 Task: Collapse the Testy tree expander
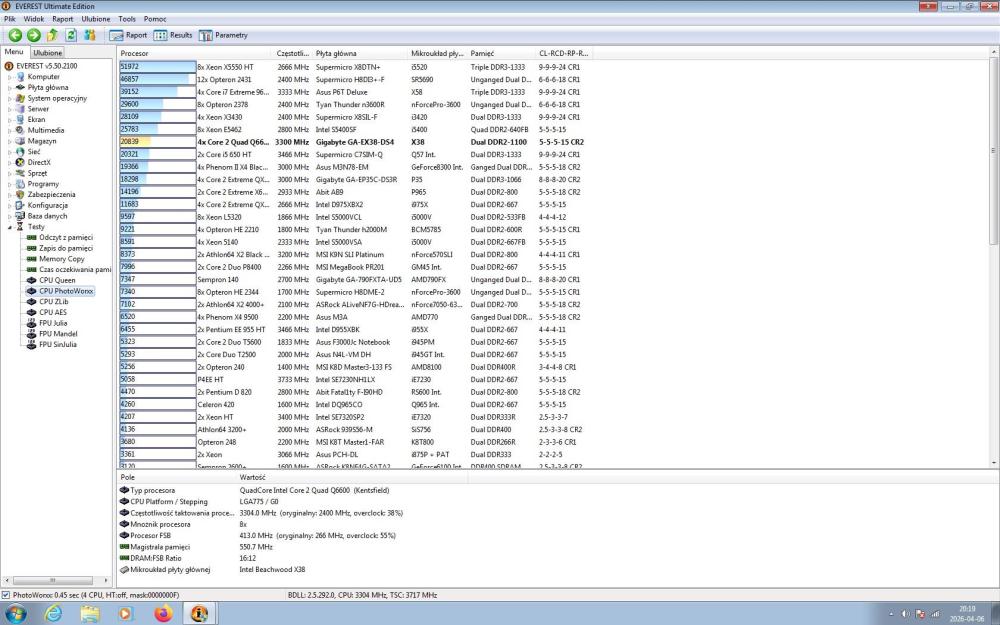[x=10, y=227]
